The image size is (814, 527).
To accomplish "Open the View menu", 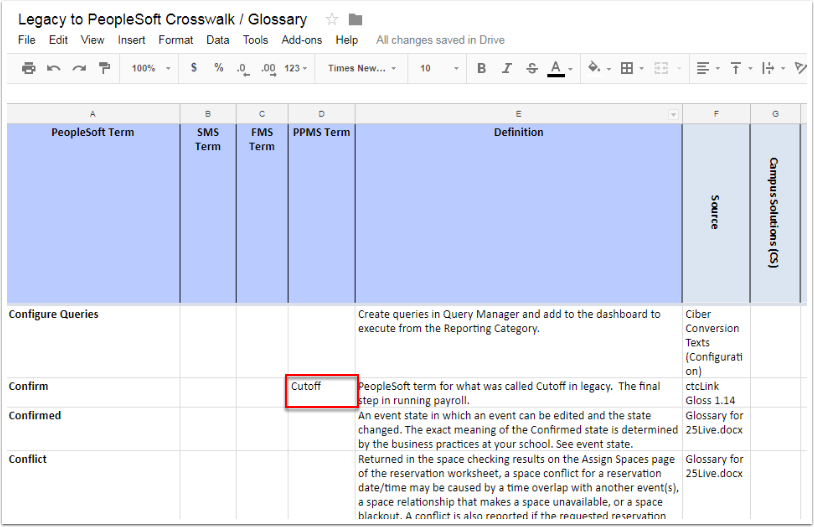I will (92, 40).
